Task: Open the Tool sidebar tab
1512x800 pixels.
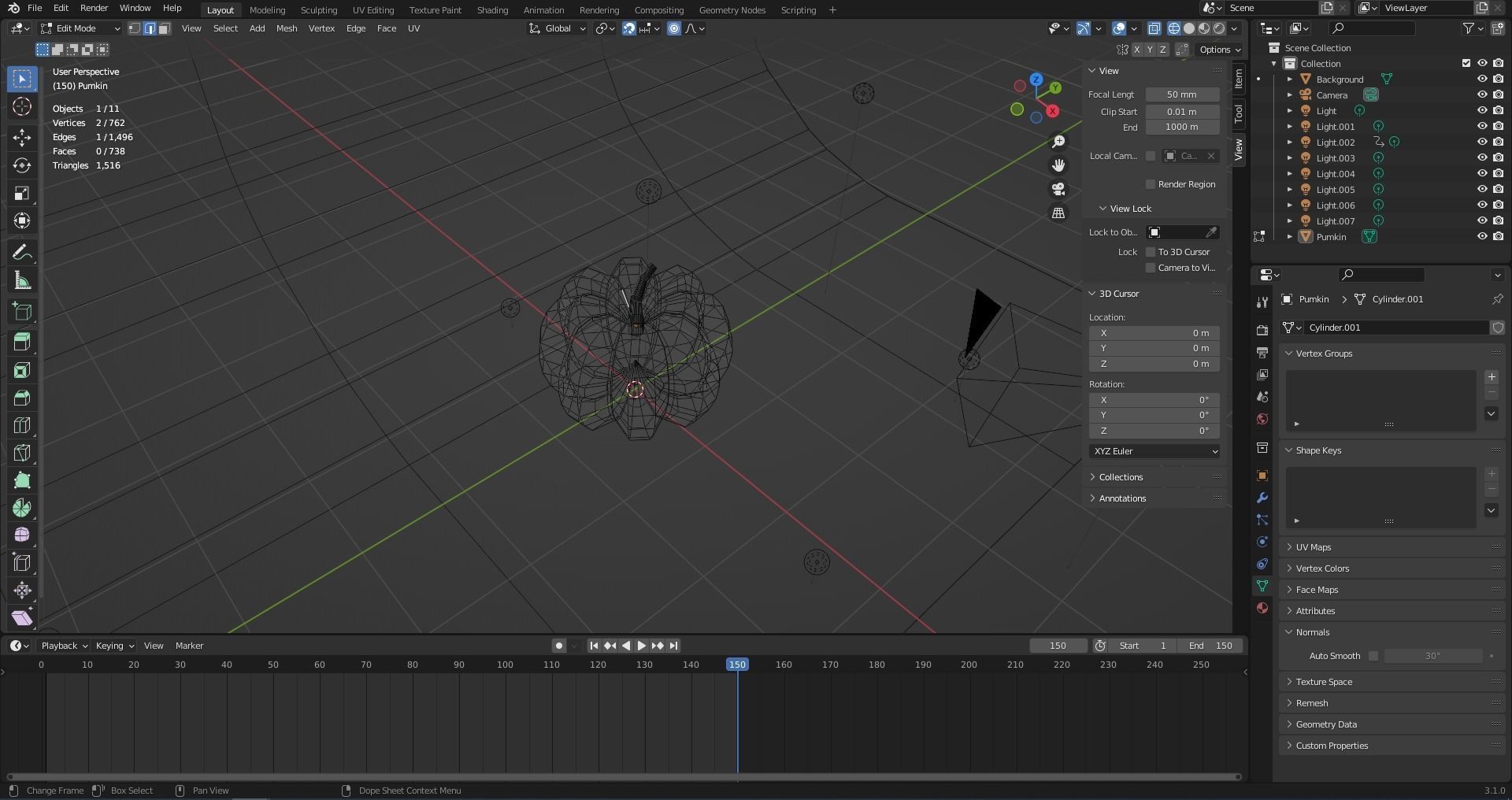Action: coord(1239,113)
